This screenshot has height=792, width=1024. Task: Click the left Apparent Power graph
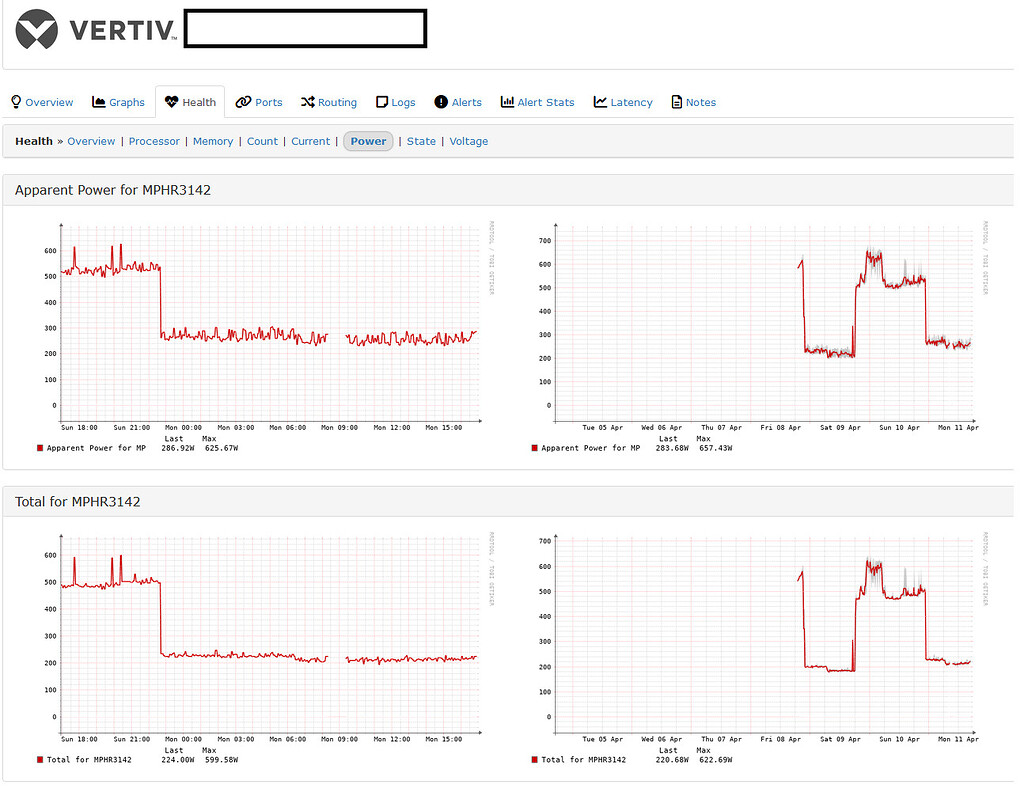point(270,320)
